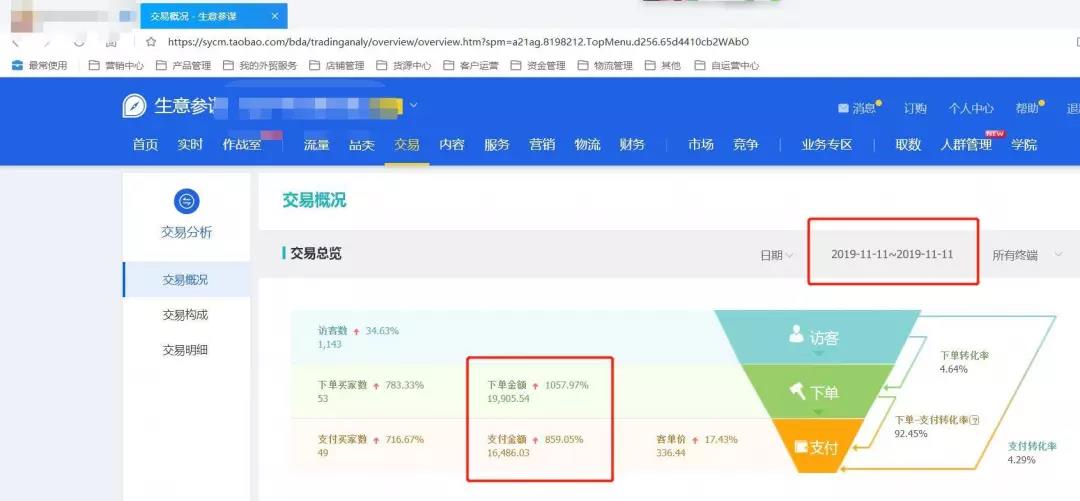The height and width of the screenshot is (501, 1080).
Task: Expand the shop name dropdown arrow
Action: [x=413, y=105]
